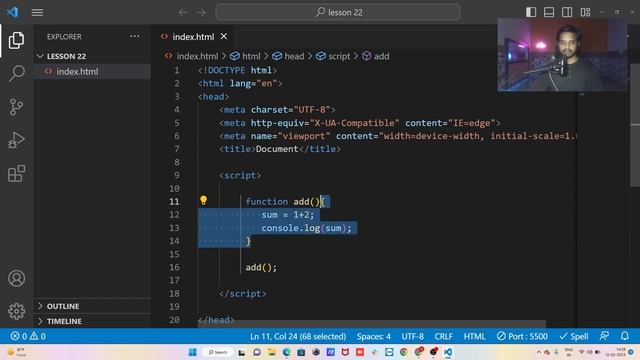Image resolution: width=640 pixels, height=360 pixels.
Task: Click the VS Code logo icon
Action: coord(12,12)
